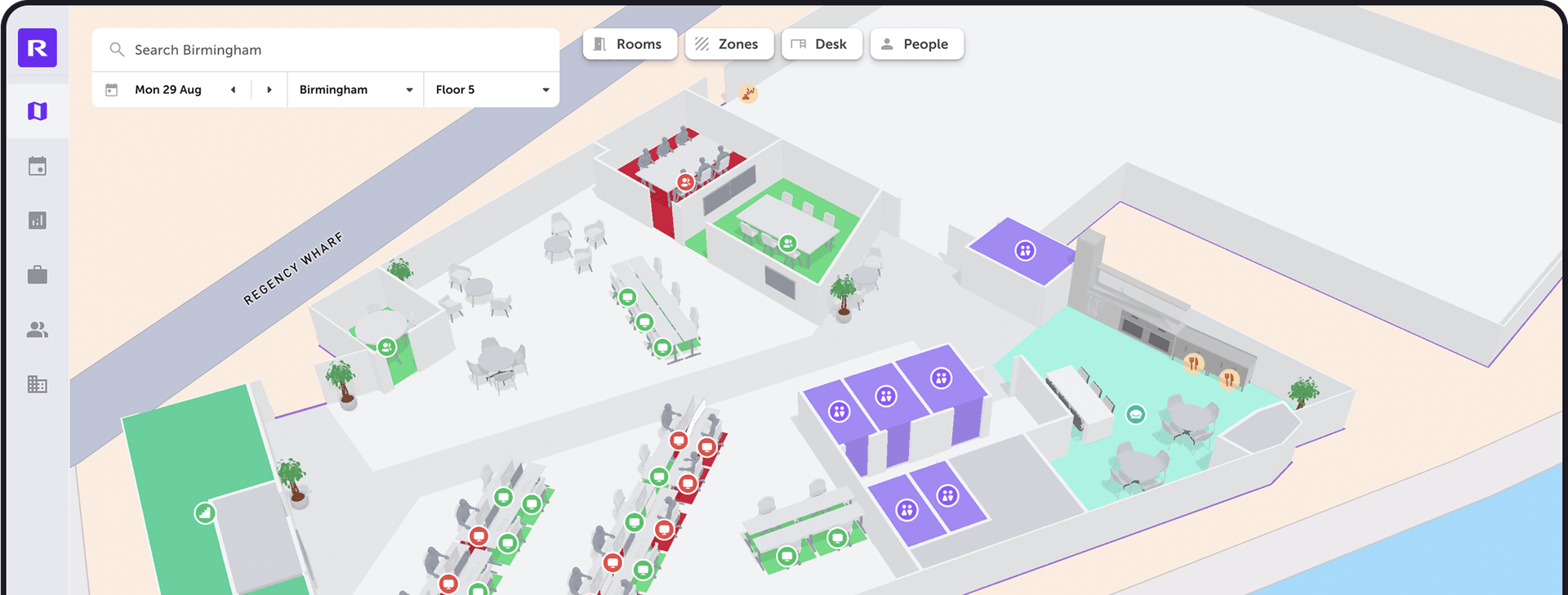Open the calendar icon in sidebar
Image resolution: width=1568 pixels, height=595 pixels.
[x=38, y=166]
